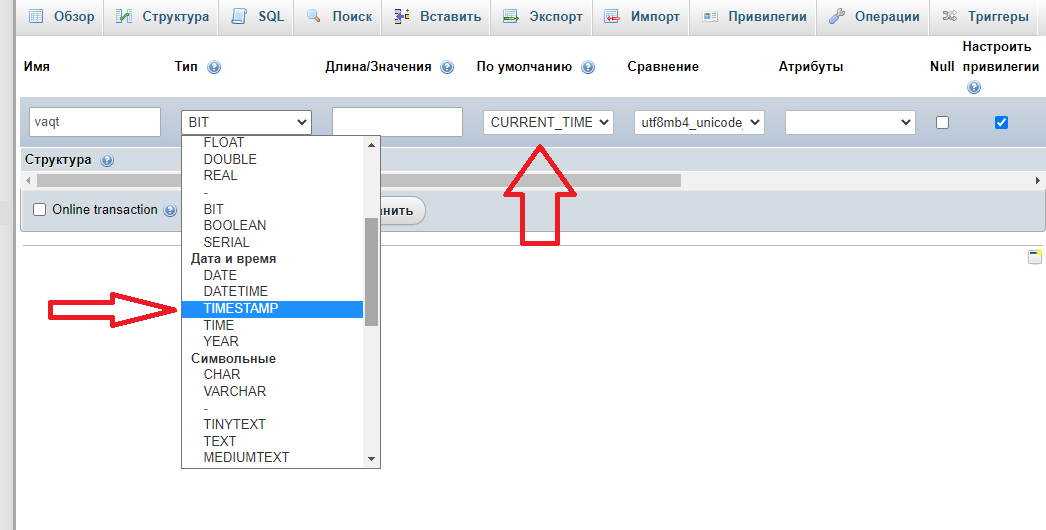The height and width of the screenshot is (530, 1046).
Task: Click the help icon under Настроить привилегии
Action: coord(974,88)
